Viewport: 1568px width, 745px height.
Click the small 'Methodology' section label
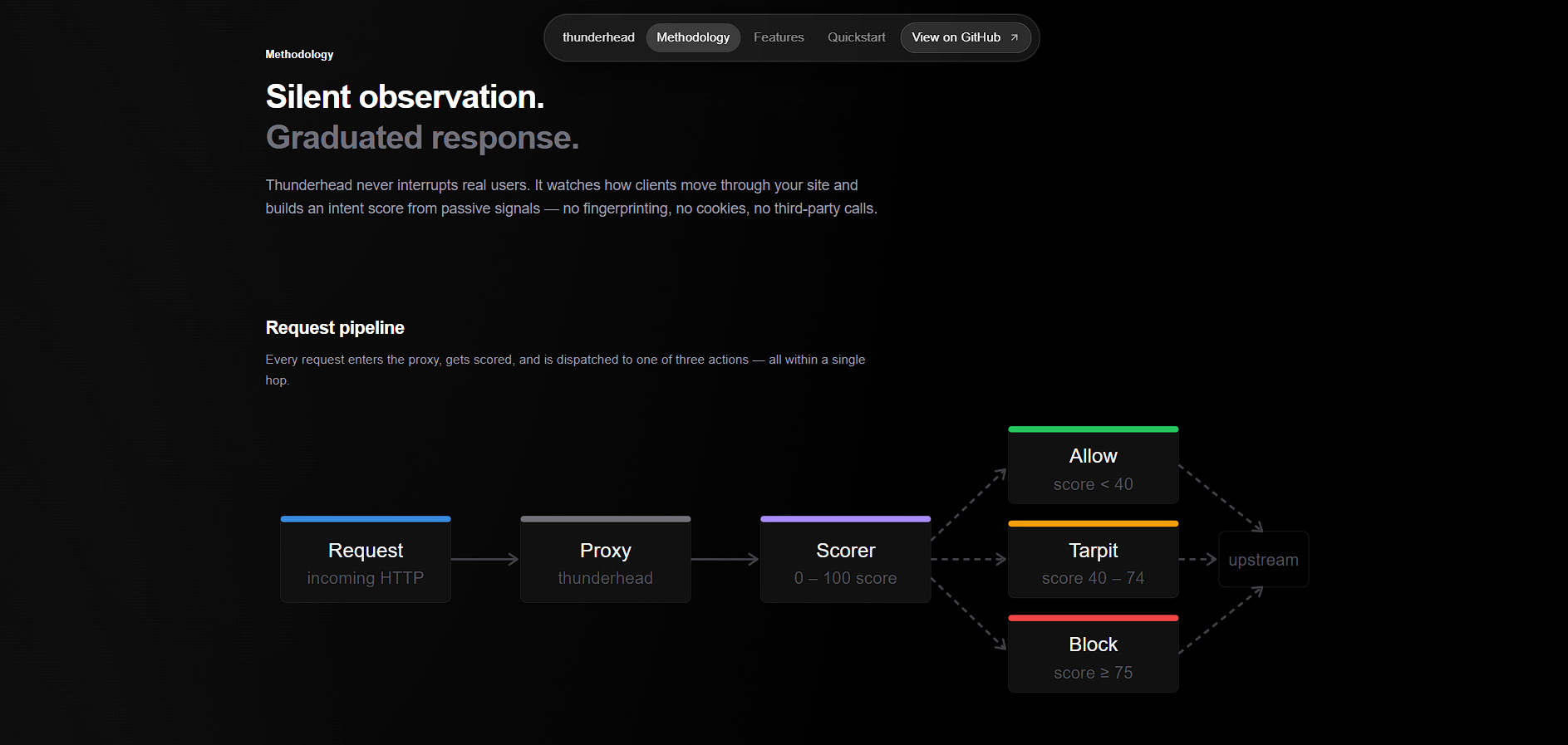pyautogui.click(x=299, y=55)
